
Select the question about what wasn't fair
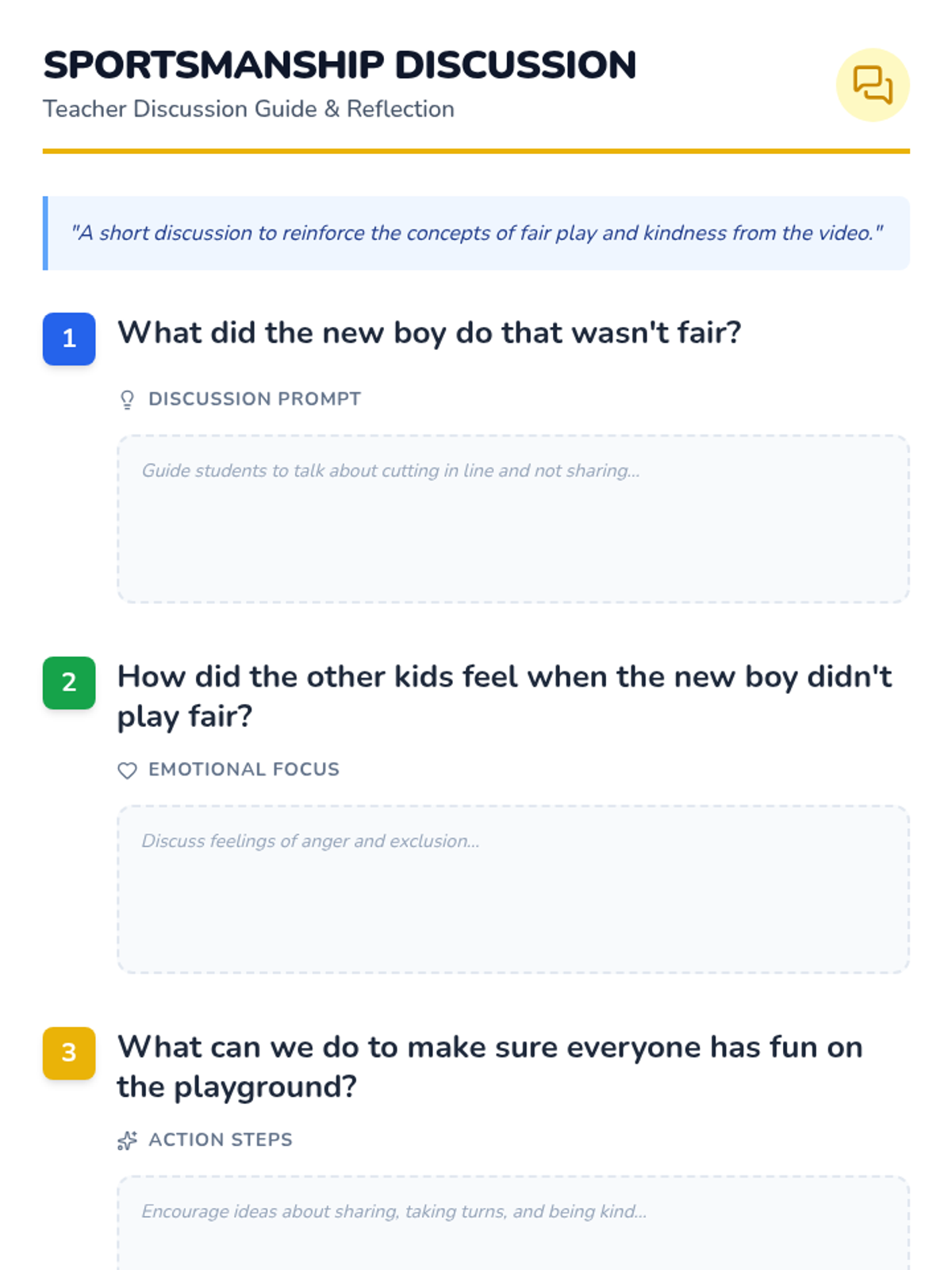[x=429, y=333]
